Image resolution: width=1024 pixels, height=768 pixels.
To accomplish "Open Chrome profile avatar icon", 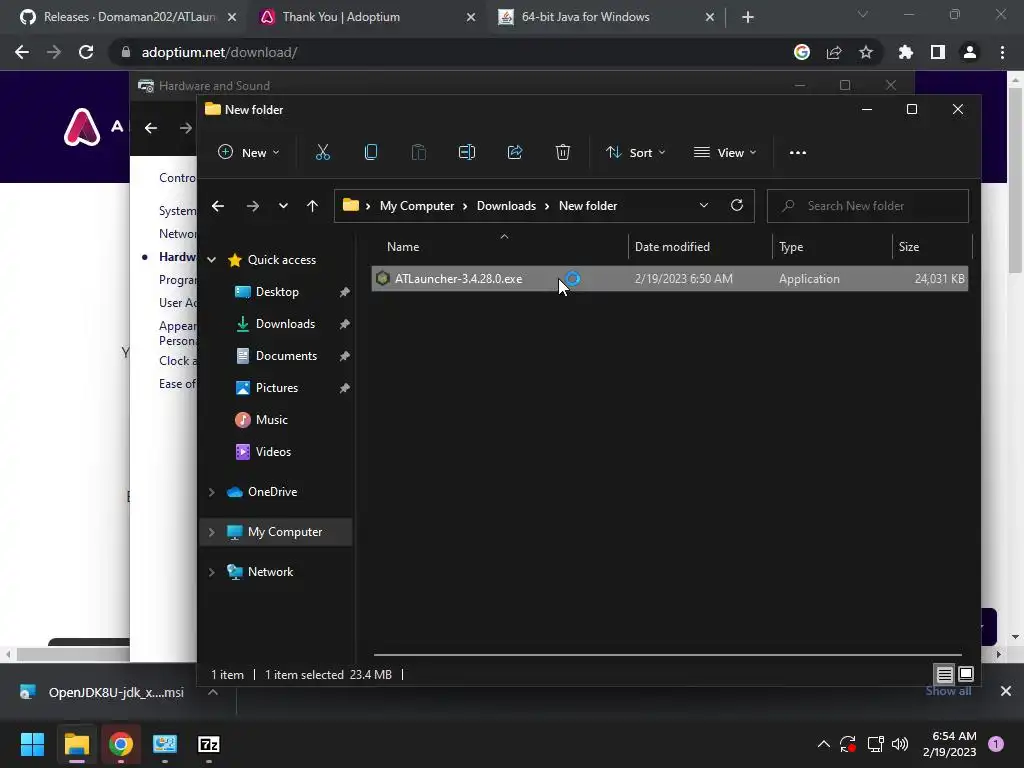I will coord(969,52).
